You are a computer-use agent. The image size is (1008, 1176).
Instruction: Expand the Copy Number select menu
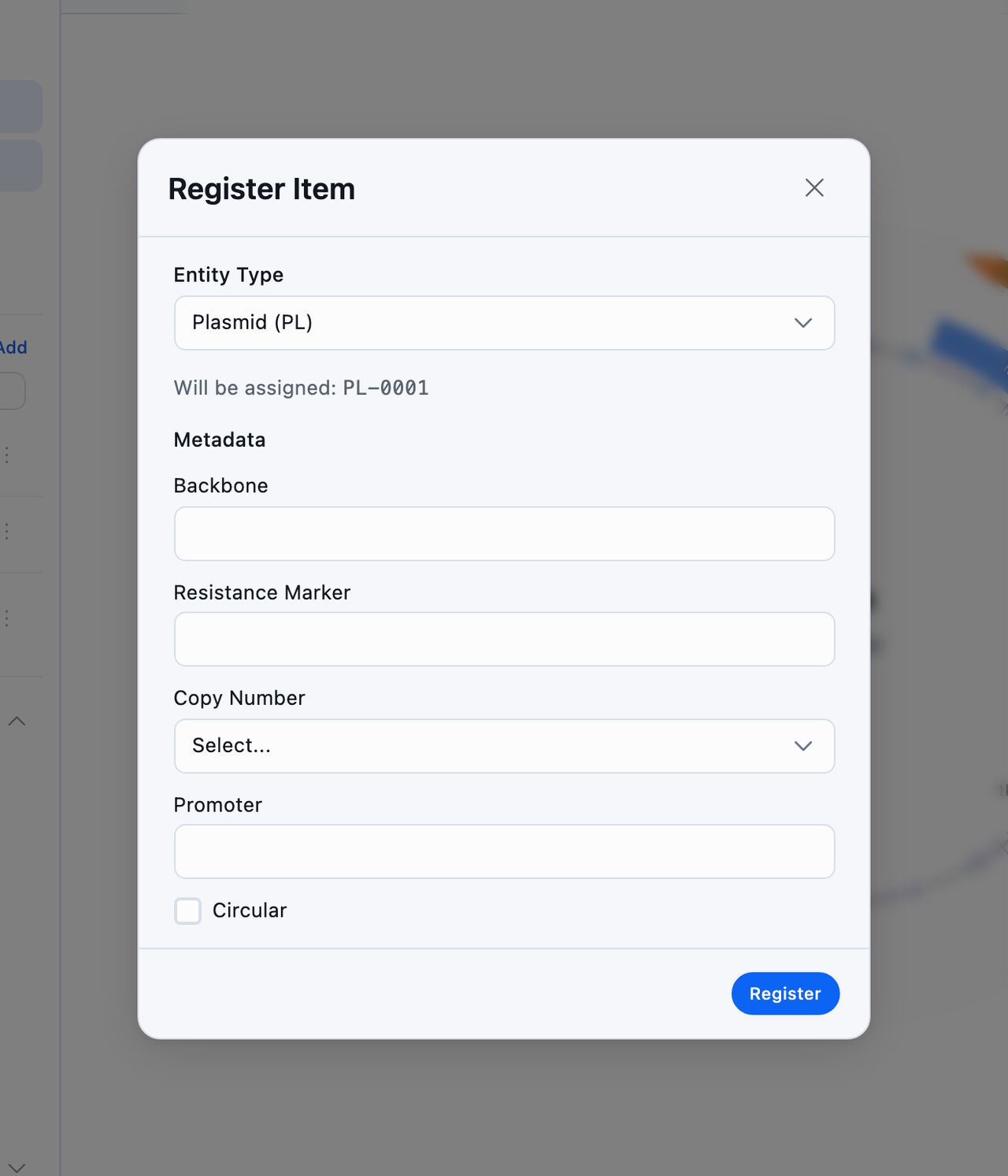click(504, 746)
